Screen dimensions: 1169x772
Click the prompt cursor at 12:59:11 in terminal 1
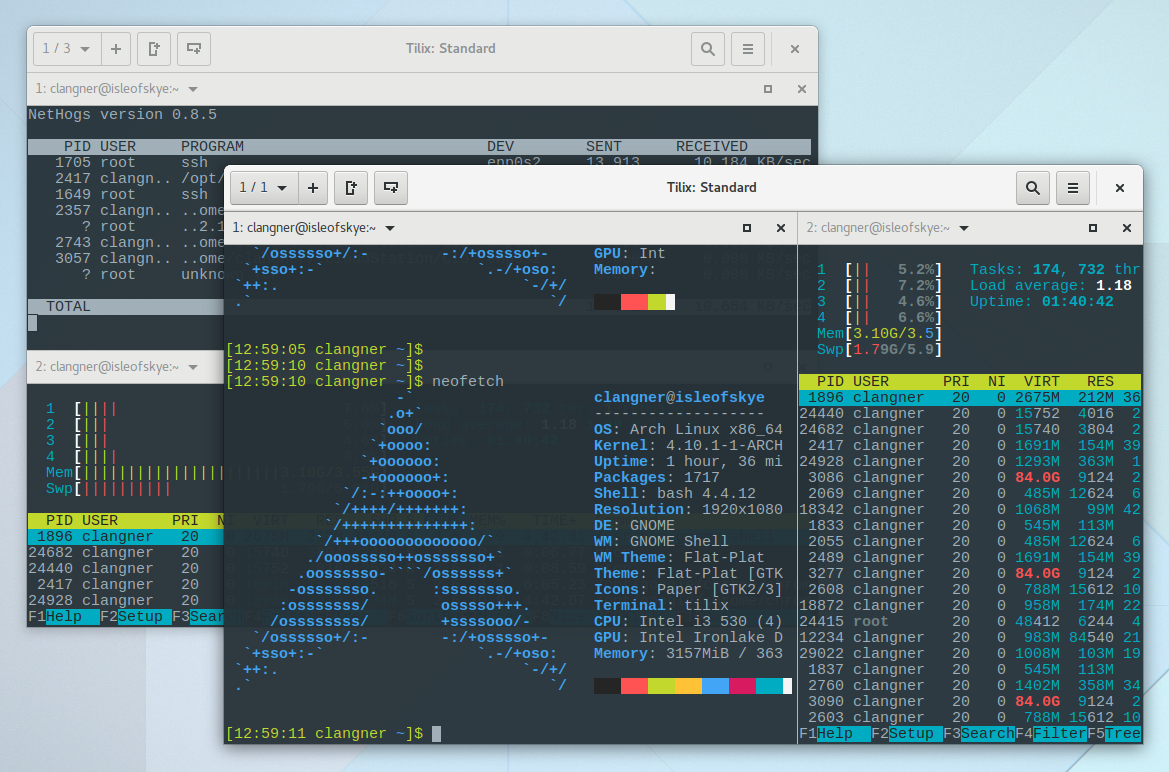436,734
